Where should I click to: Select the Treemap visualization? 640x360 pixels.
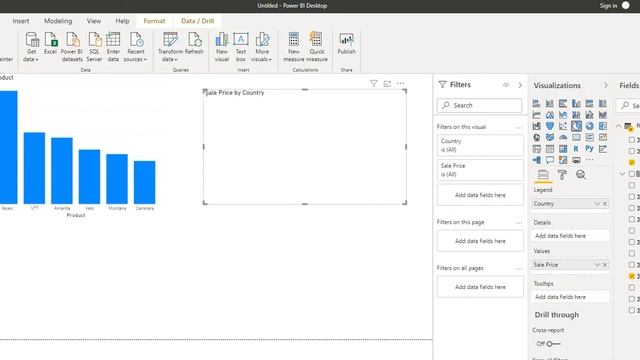pos(602,126)
